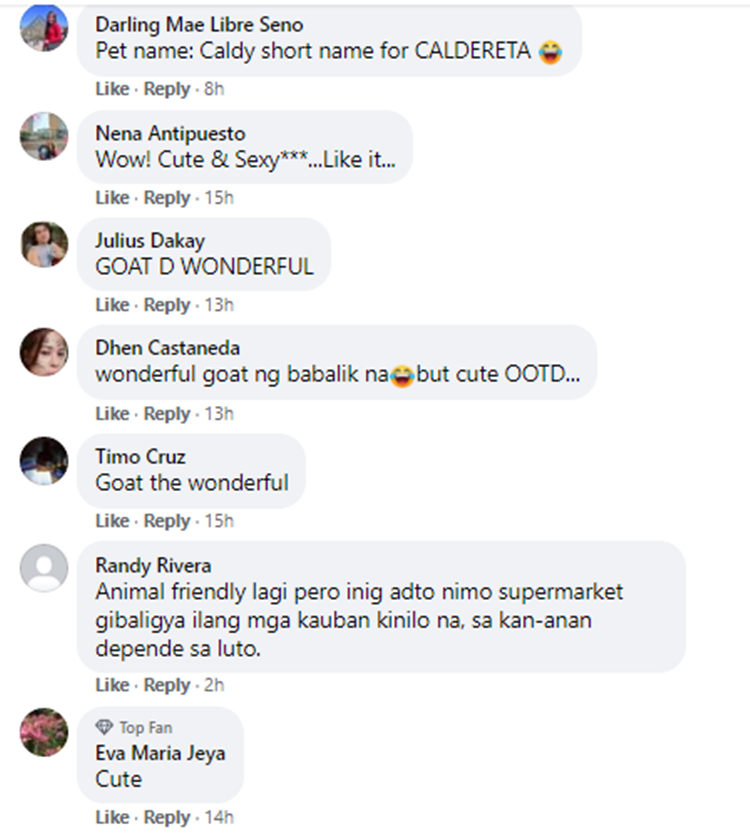Like Timo Cruz's comment
Screen dimensions: 750x834
click(x=112, y=521)
